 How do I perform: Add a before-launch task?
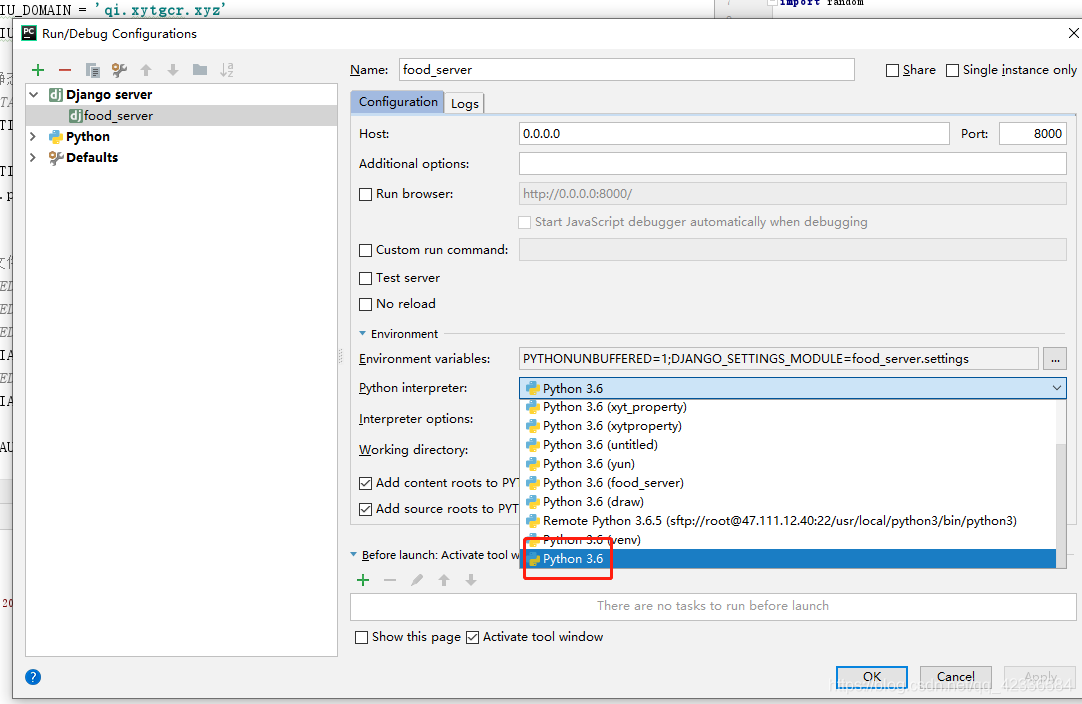[x=363, y=580]
